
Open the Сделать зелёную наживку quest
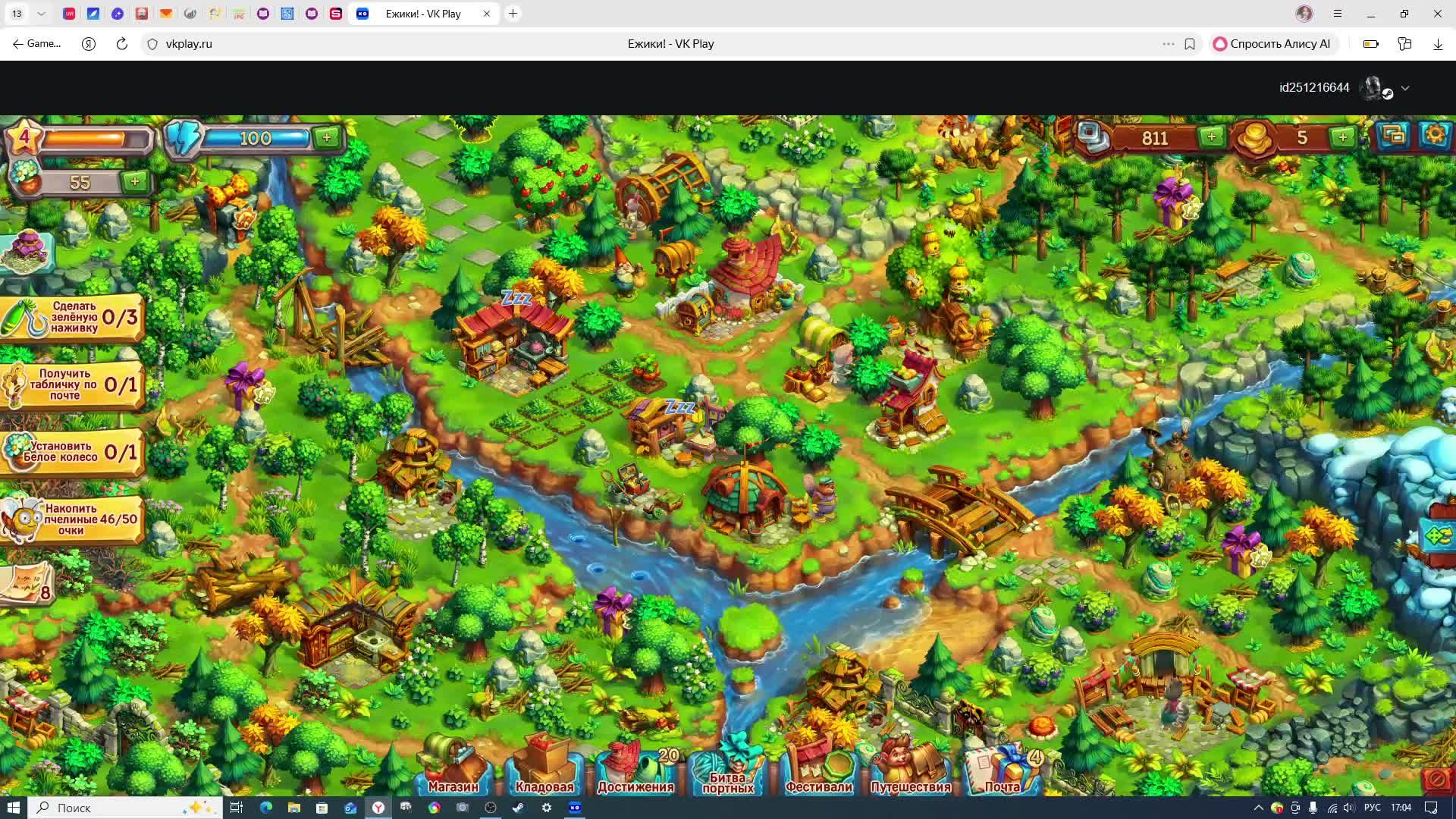click(x=72, y=318)
